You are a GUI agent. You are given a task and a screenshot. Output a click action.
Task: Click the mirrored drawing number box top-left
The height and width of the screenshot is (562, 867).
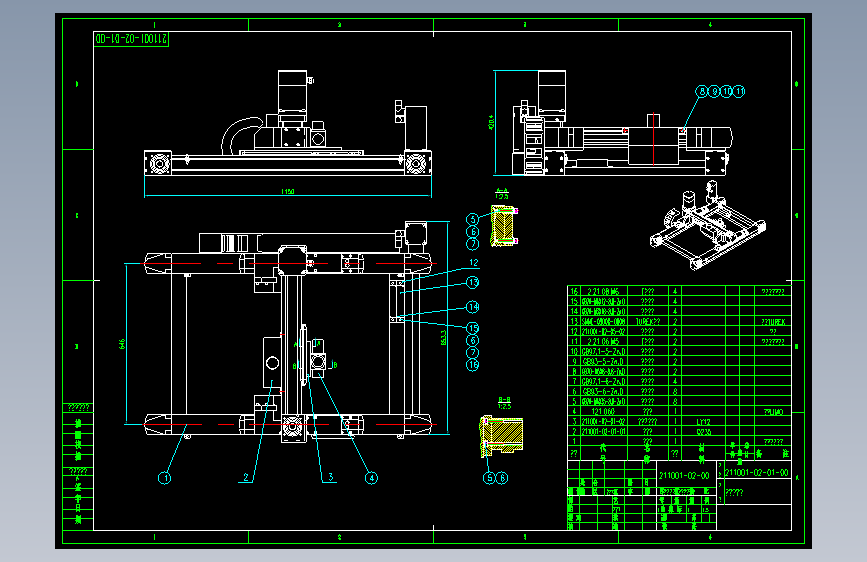coord(132,39)
